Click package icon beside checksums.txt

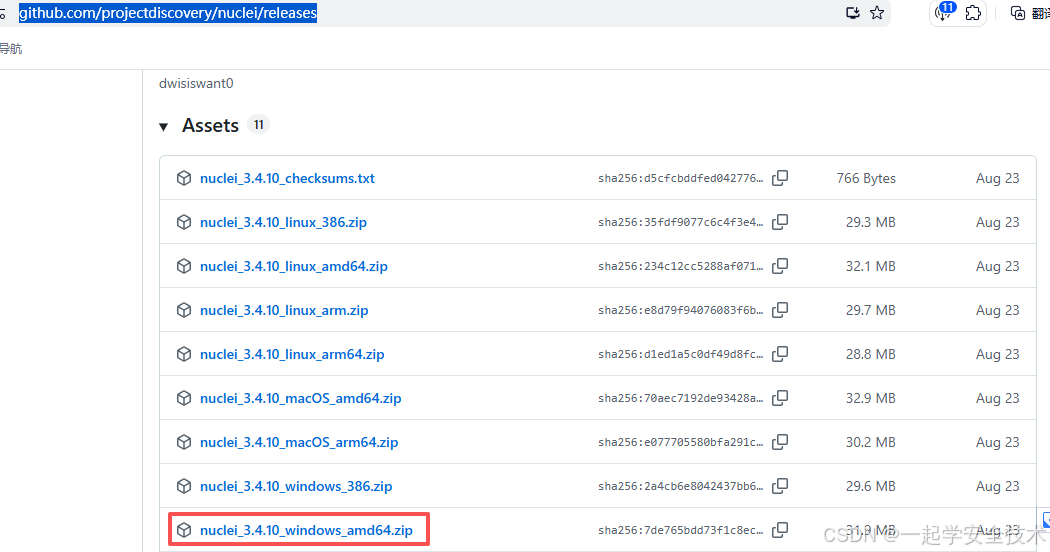point(183,178)
